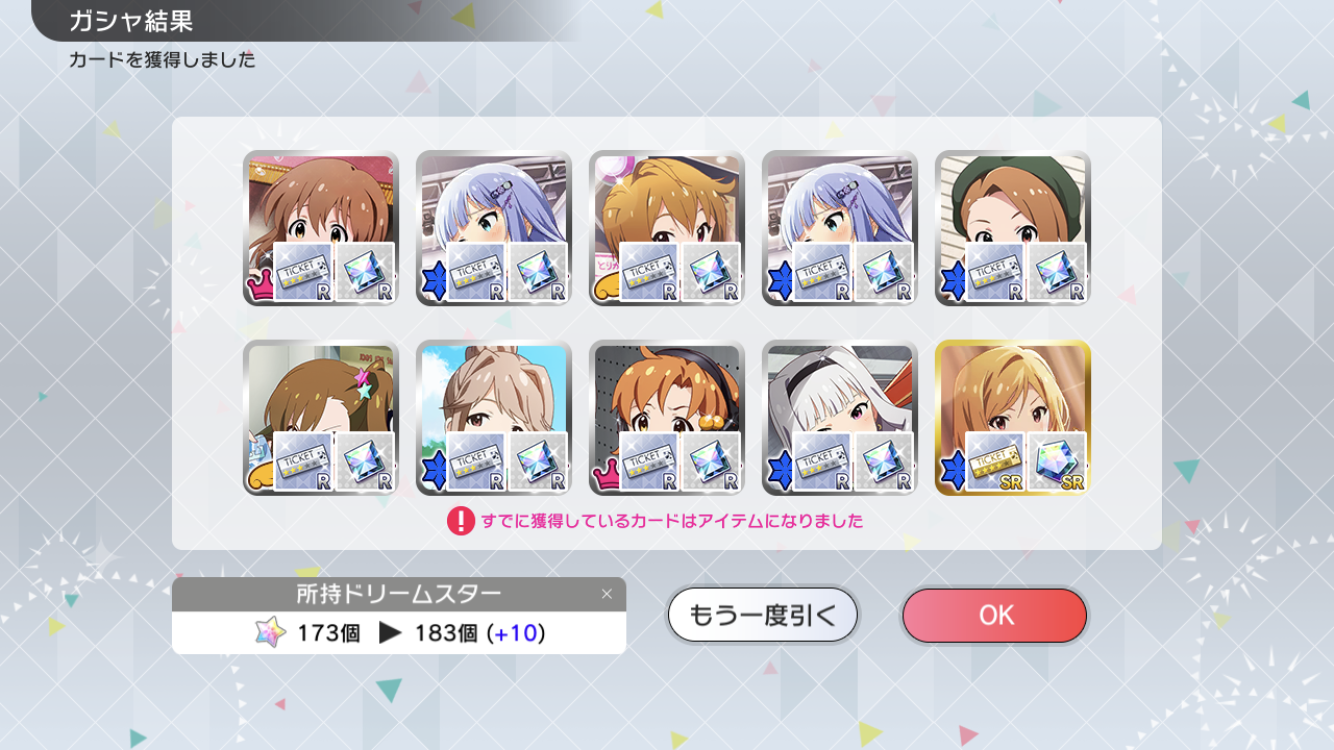The height and width of the screenshot is (750, 1334).
Task: Tap the SR crystal gem icon
Action: 1057,462
